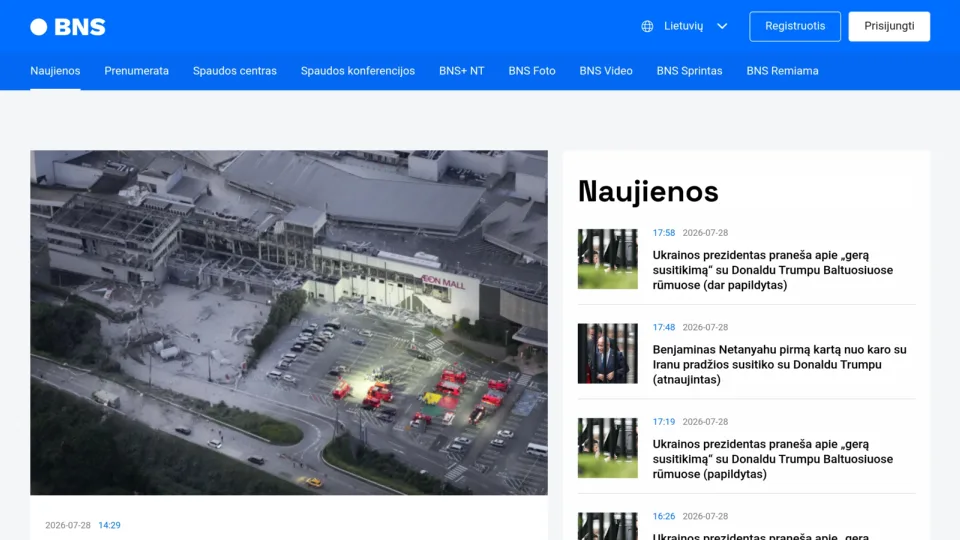This screenshot has width=960, height=540.
Task: Click the 16:26 timestamp
Action: tap(664, 516)
